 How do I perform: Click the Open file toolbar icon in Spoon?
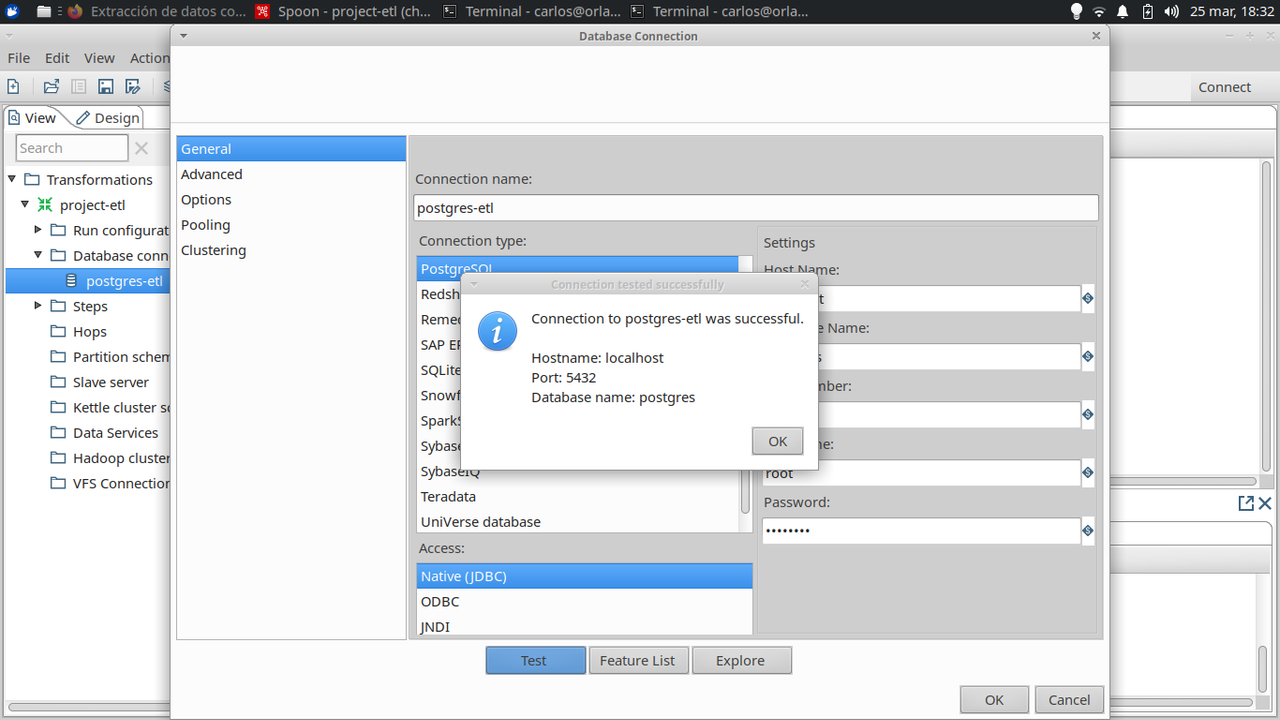coord(51,87)
